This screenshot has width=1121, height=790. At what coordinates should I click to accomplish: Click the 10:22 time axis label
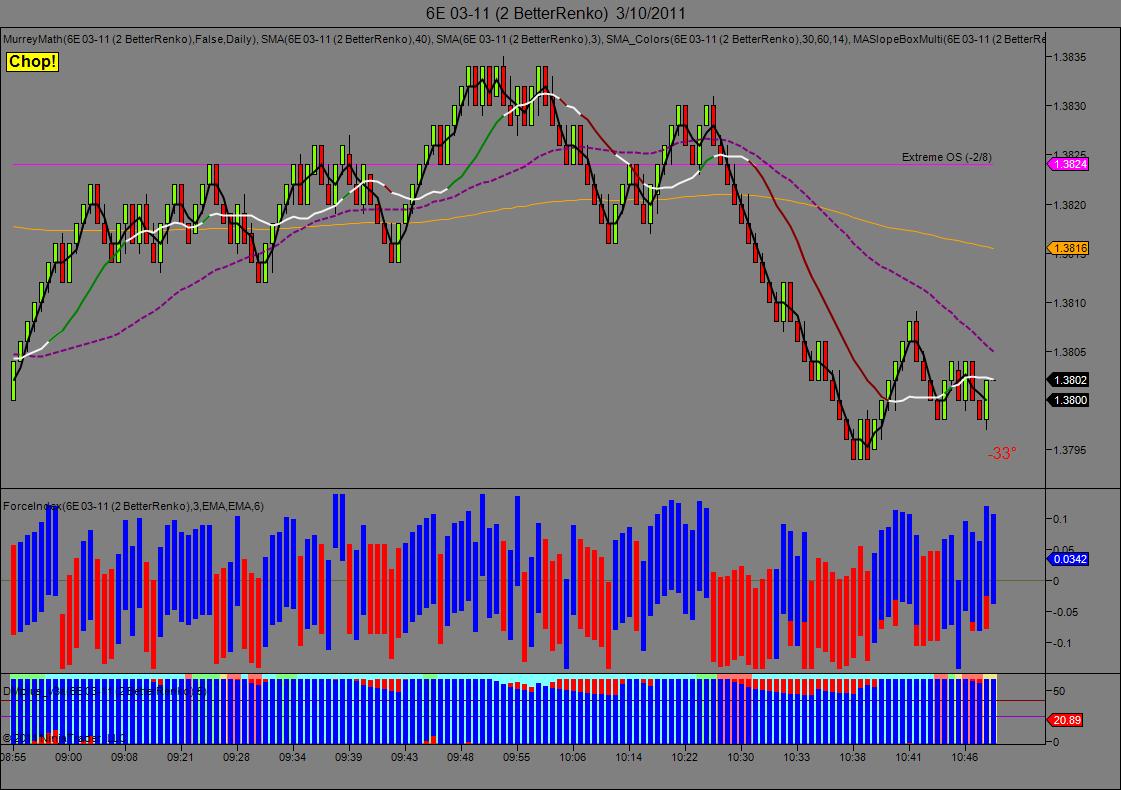[x=685, y=756]
